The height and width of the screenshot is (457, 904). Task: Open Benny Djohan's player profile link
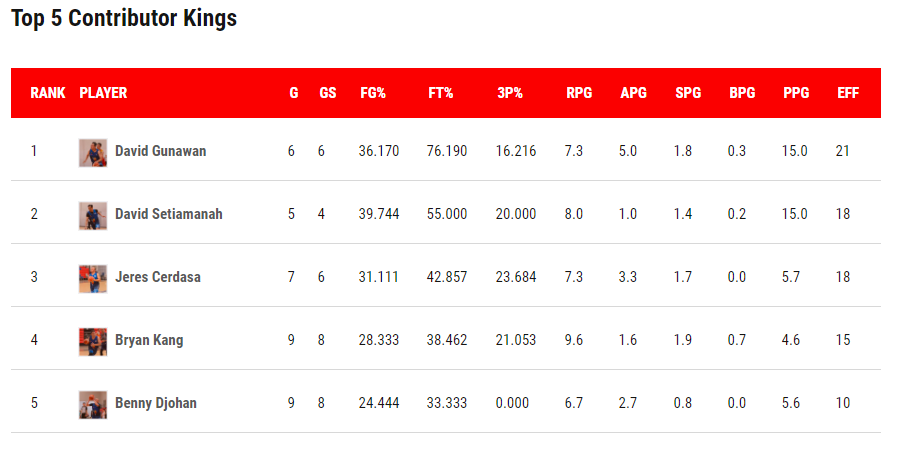point(155,404)
